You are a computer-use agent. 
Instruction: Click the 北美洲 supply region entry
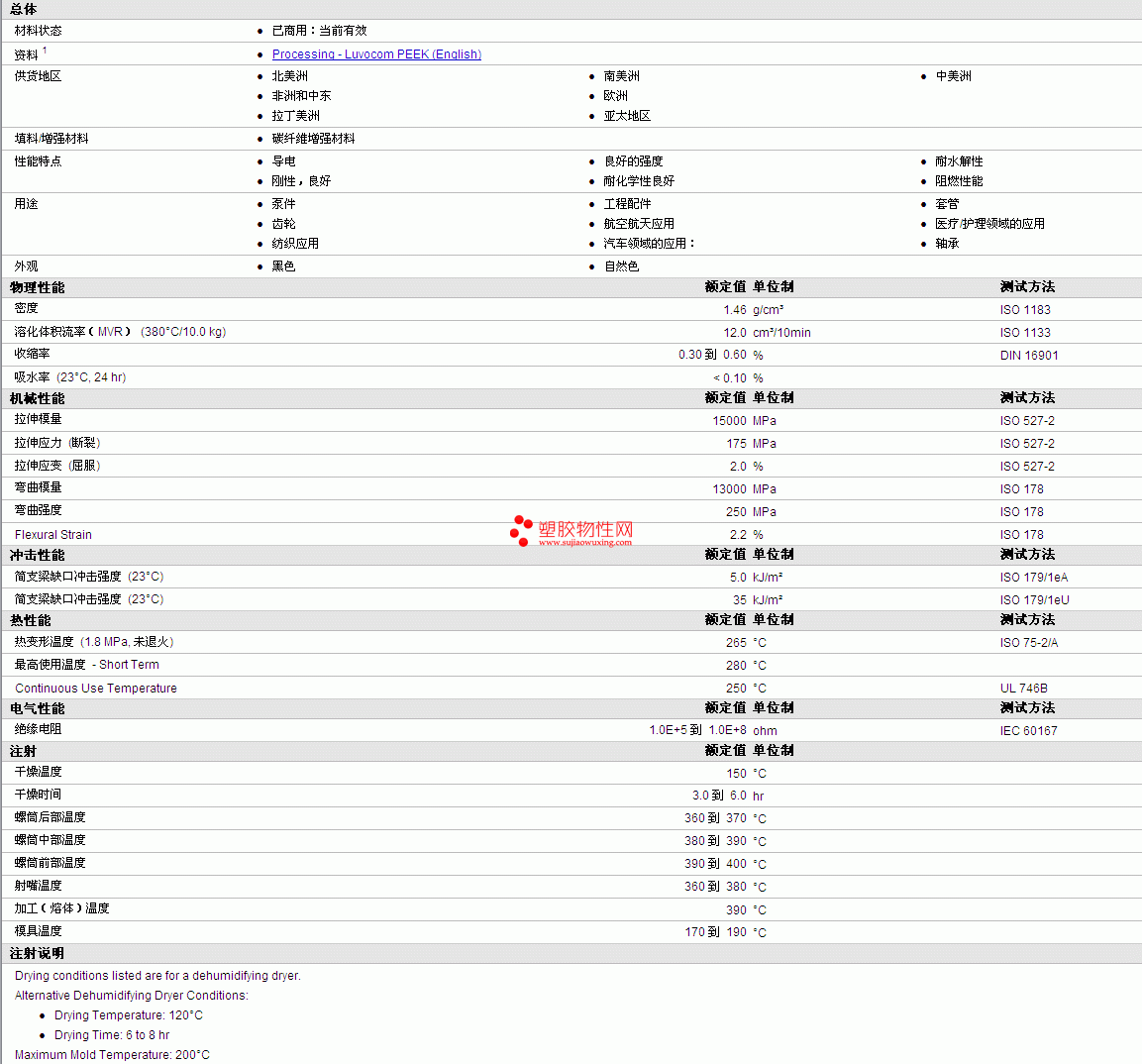pos(290,75)
